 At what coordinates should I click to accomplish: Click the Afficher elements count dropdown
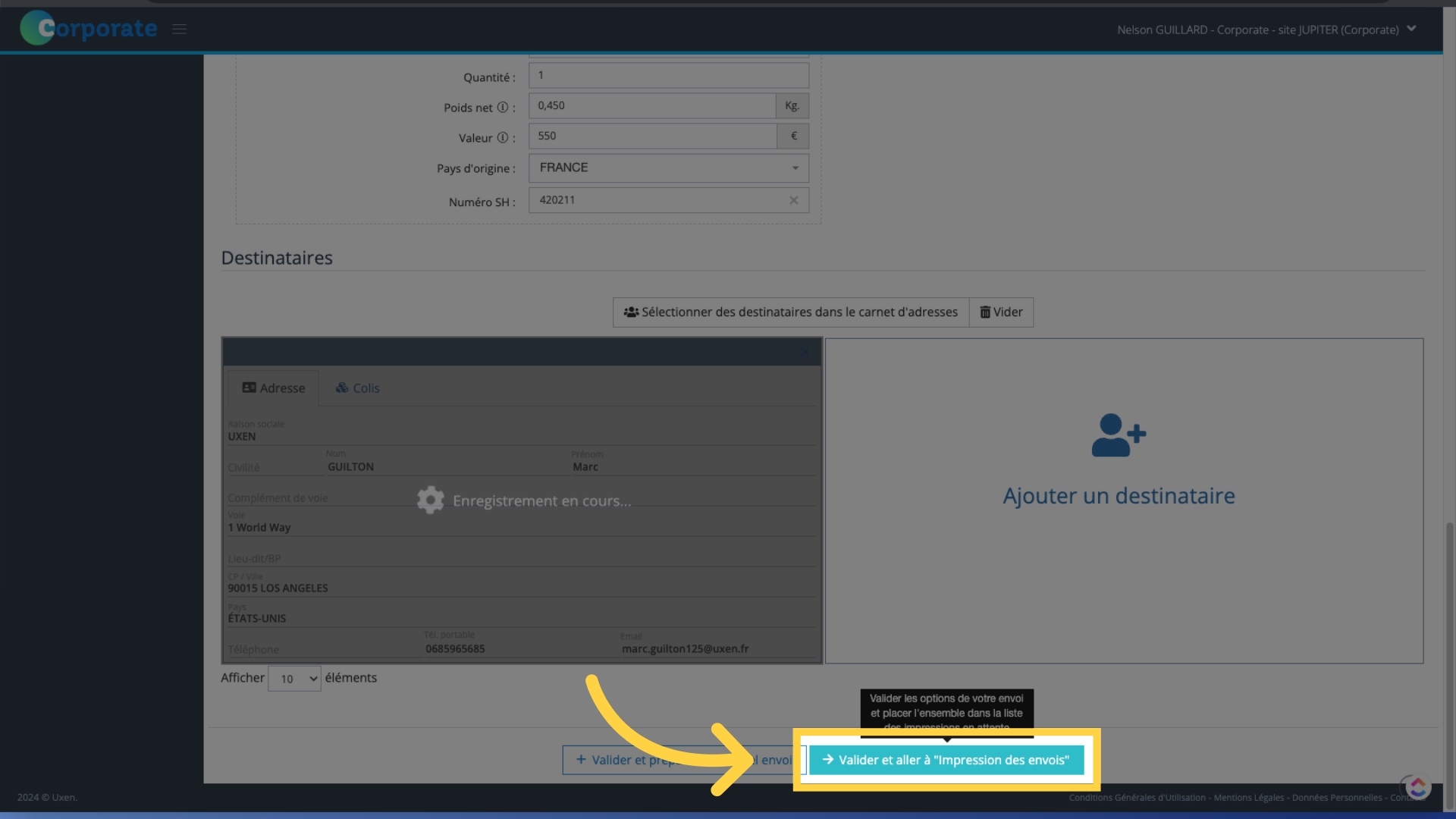click(294, 678)
